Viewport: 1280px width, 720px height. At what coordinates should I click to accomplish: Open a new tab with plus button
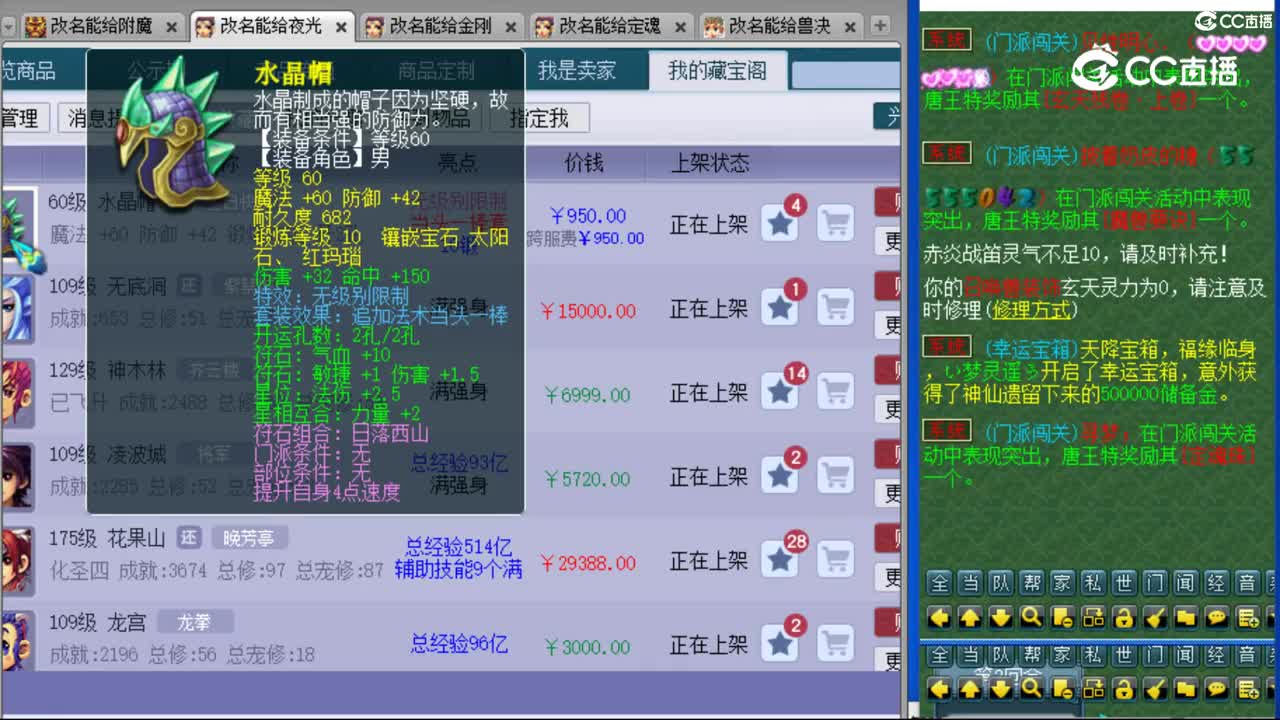click(880, 25)
